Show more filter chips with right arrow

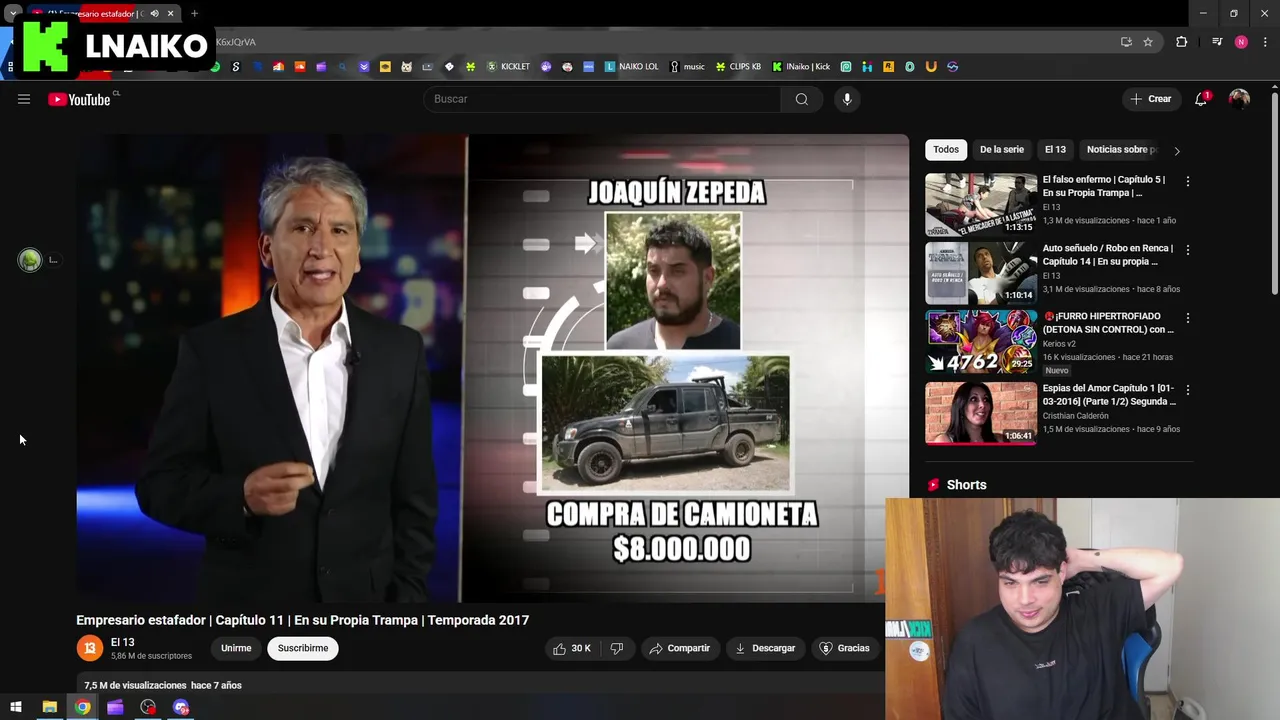click(1177, 150)
